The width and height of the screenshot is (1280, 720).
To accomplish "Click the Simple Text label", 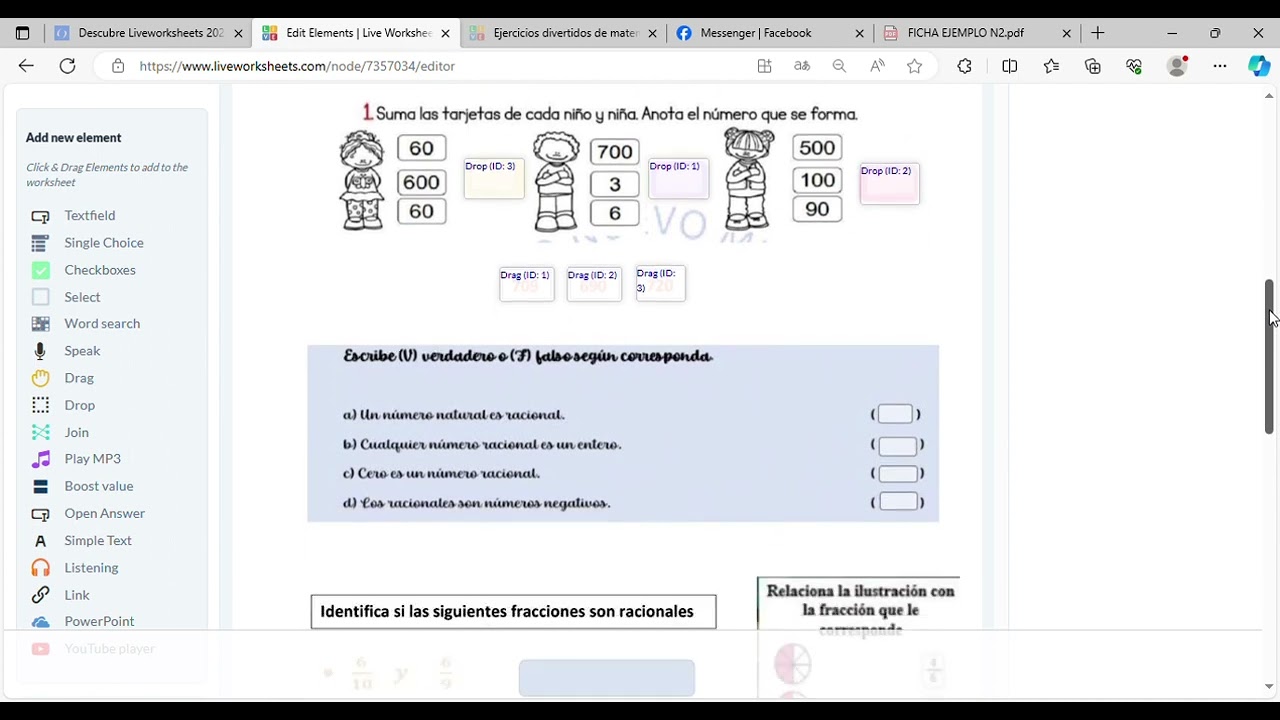I will (98, 541).
